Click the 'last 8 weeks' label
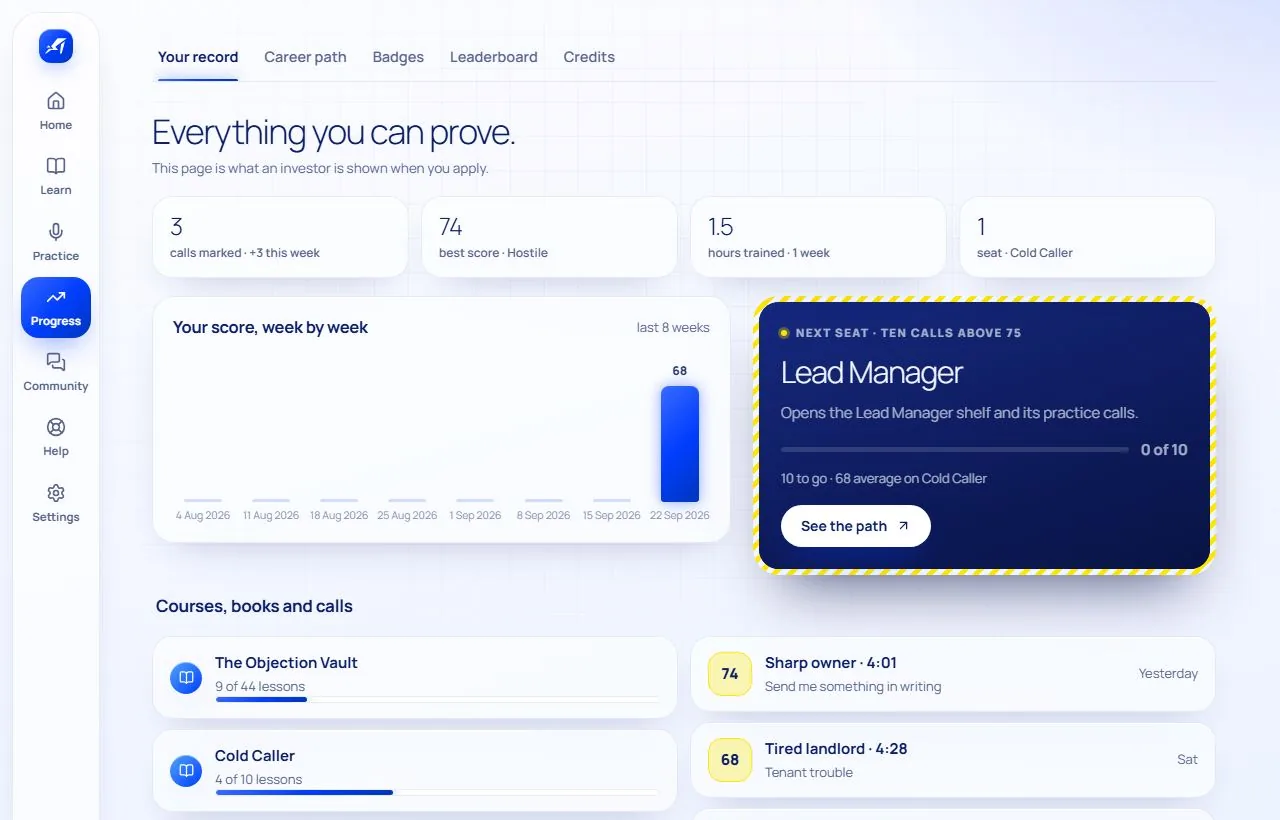The height and width of the screenshot is (820, 1280). click(x=673, y=327)
